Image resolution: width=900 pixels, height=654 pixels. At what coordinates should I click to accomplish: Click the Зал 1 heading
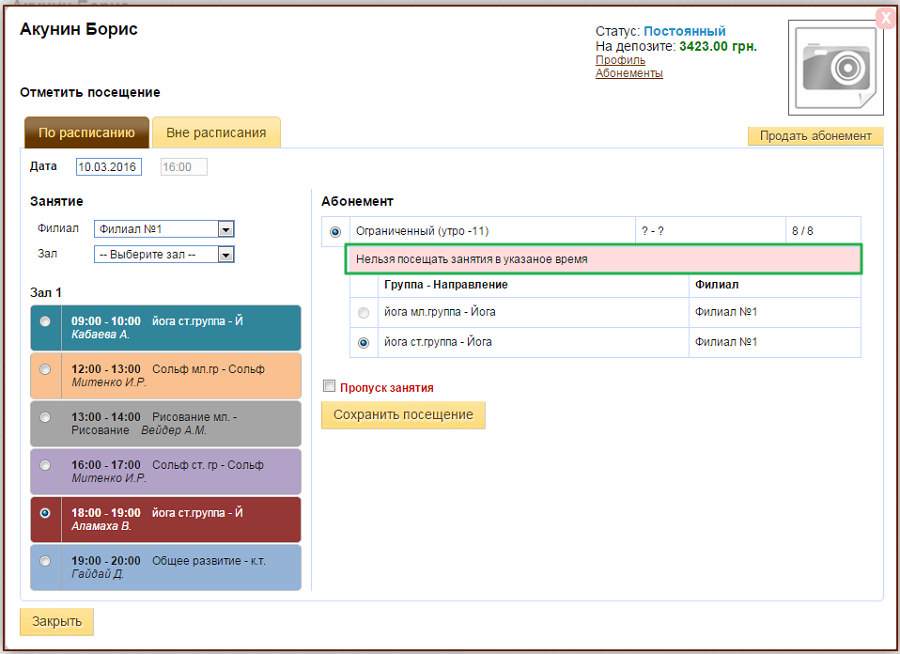click(46, 293)
